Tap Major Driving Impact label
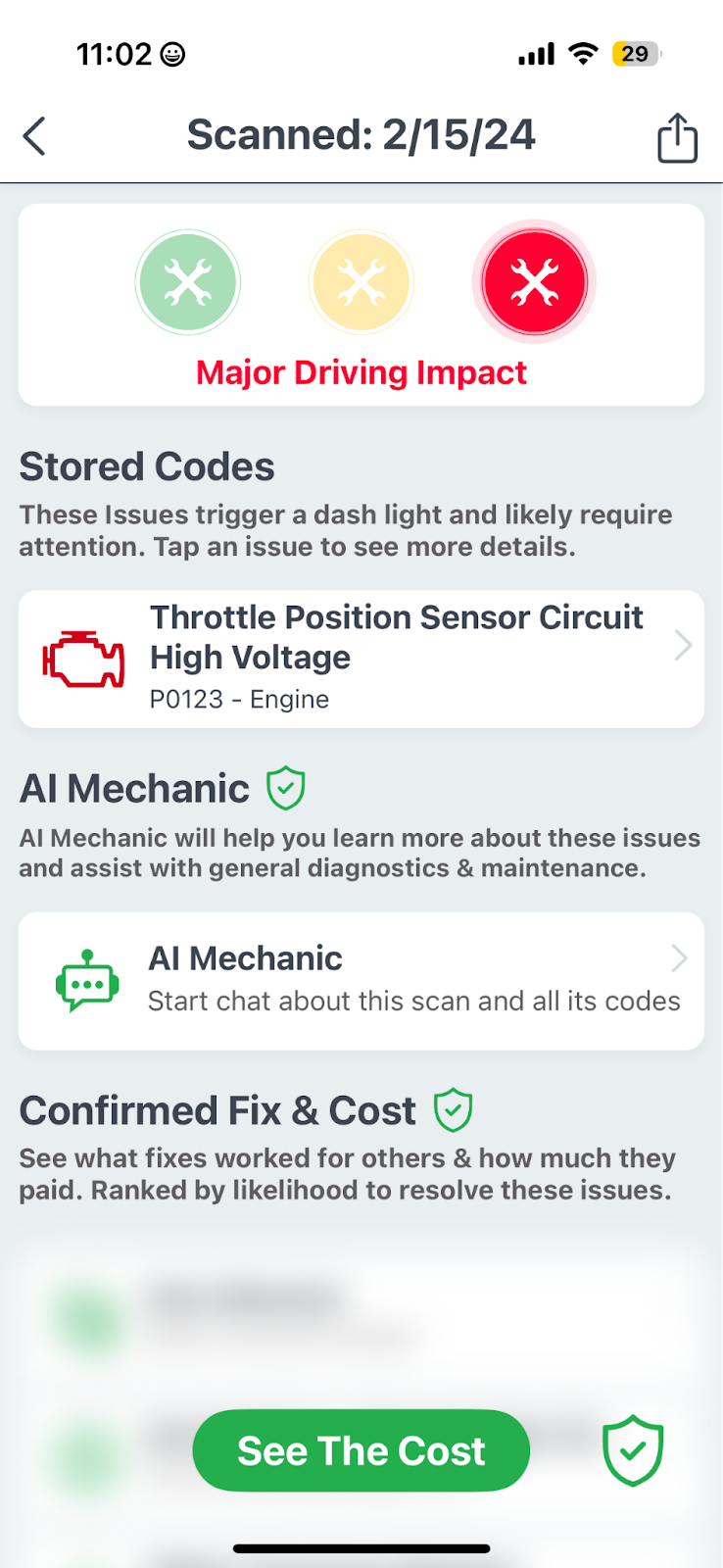723x1568 pixels. pos(361,372)
